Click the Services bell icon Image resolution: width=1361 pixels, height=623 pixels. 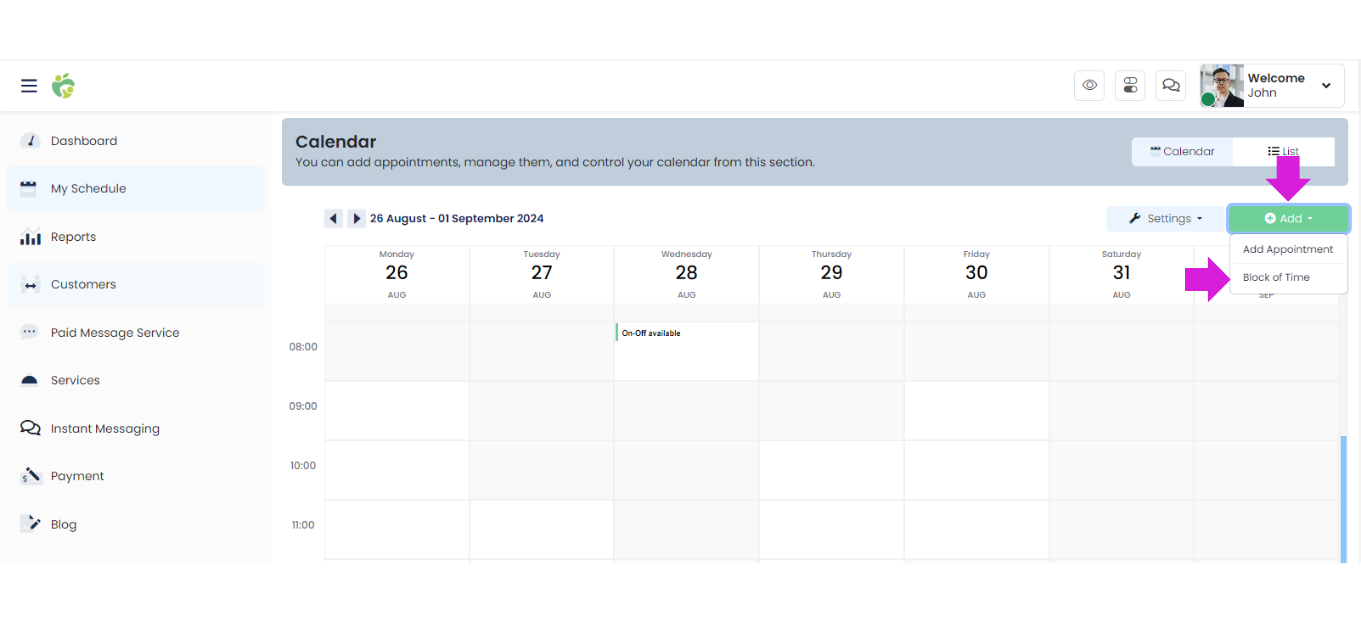[30, 380]
